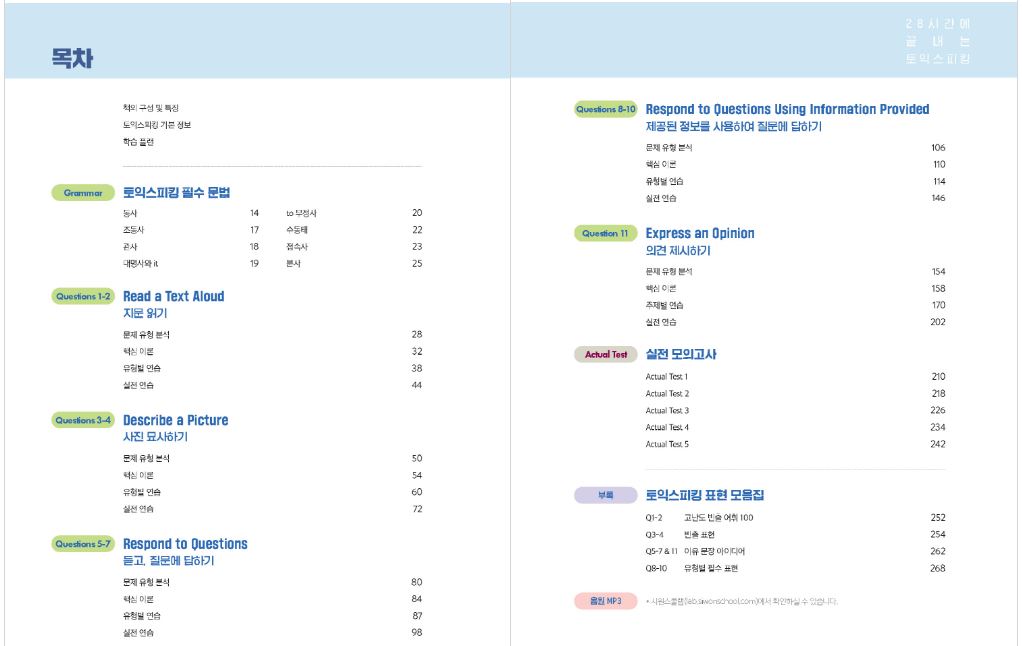Click the pink 음원 MP3 badge
Viewport: 1022px width, 646px height.
click(x=606, y=601)
